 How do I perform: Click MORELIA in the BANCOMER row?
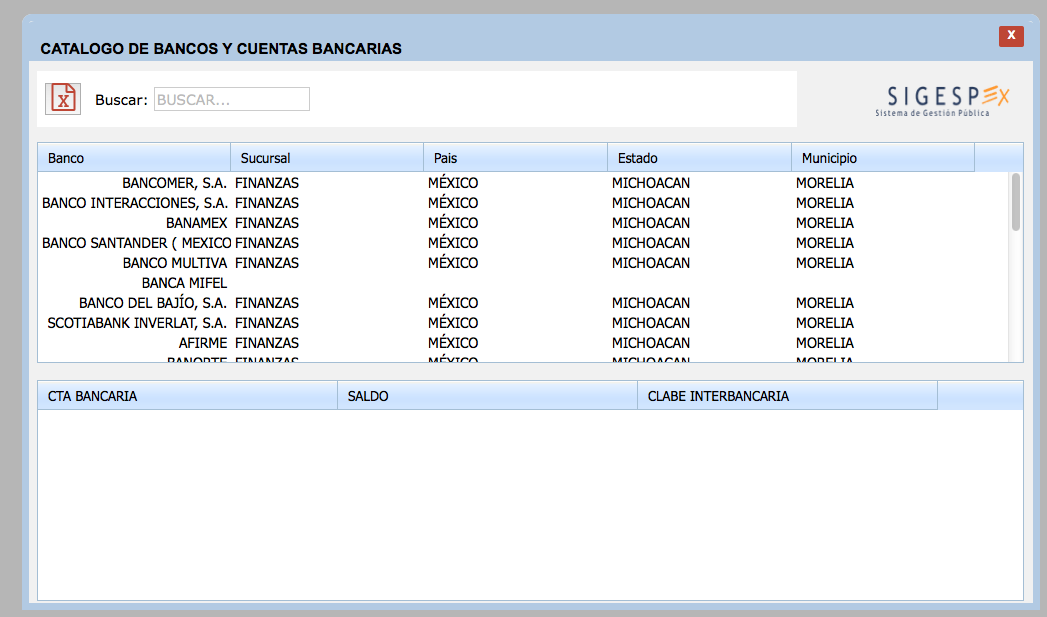[825, 183]
